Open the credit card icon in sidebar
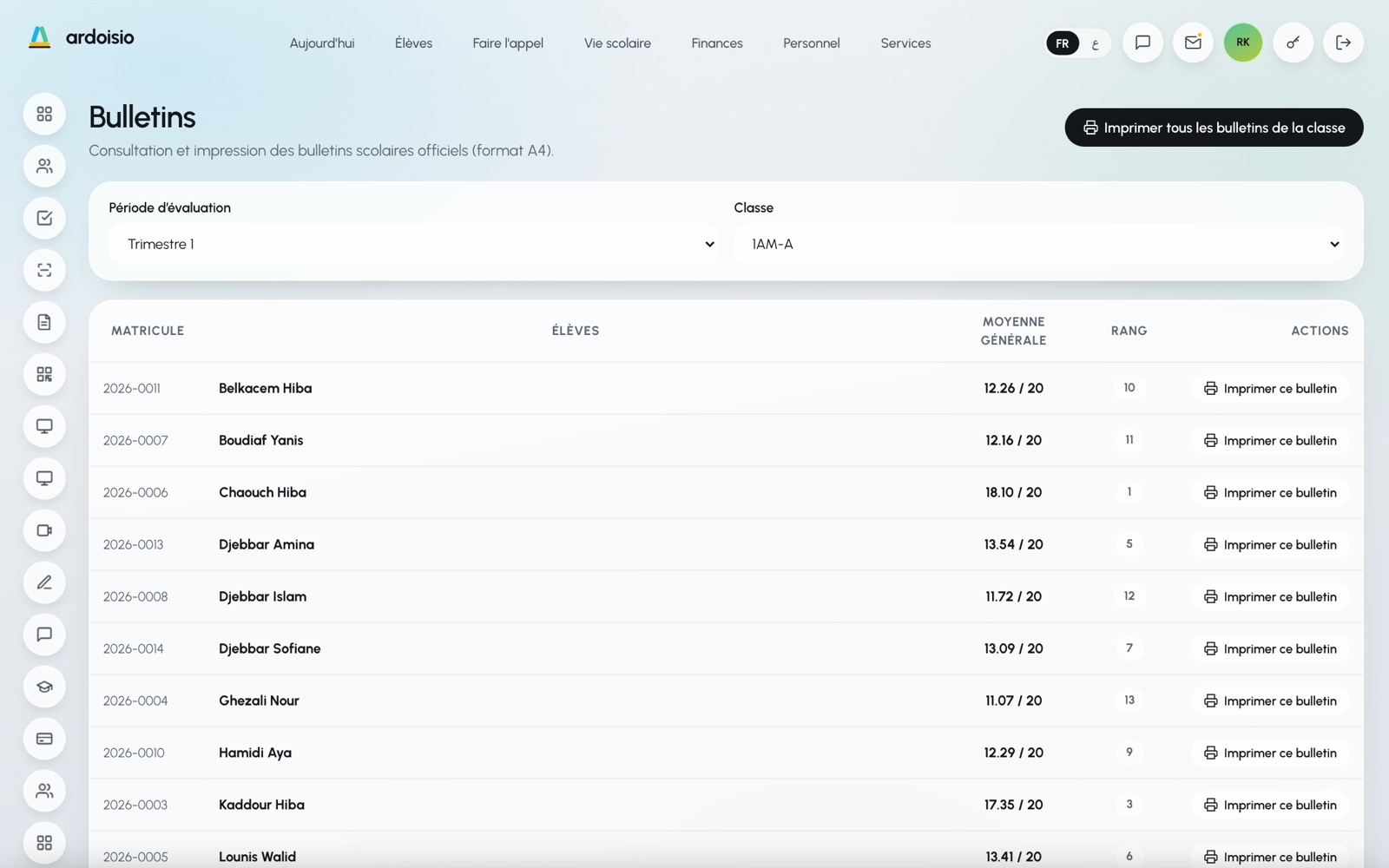 click(44, 739)
